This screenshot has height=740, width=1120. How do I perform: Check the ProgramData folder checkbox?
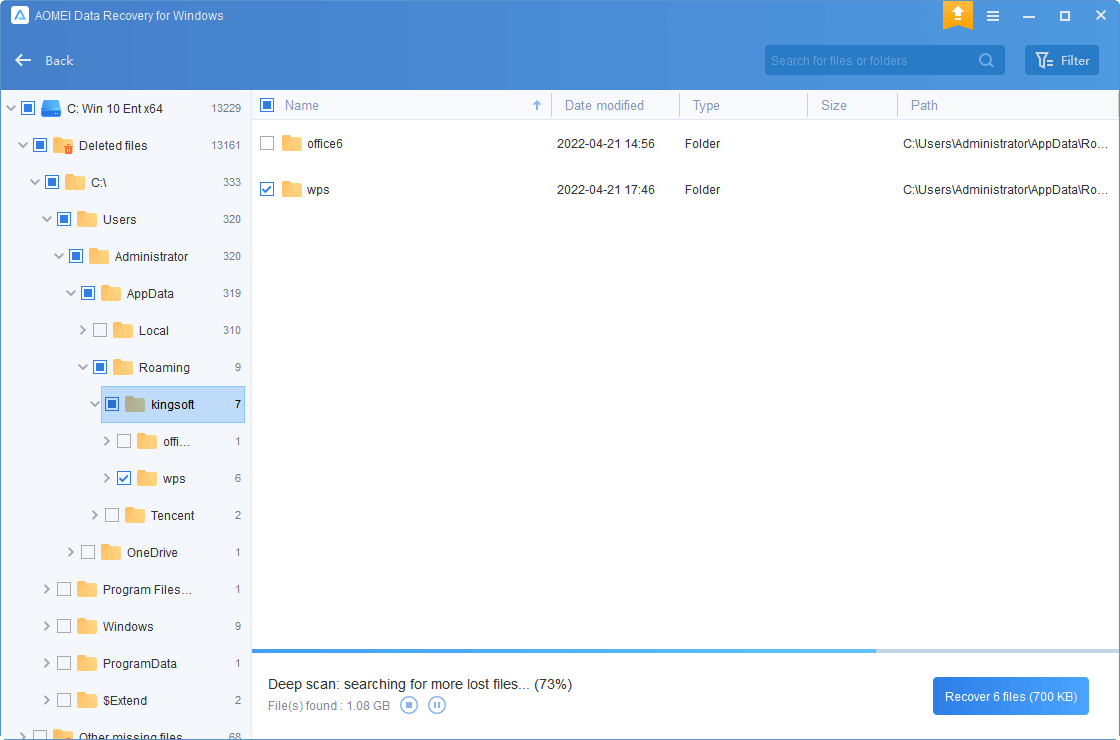(x=64, y=664)
